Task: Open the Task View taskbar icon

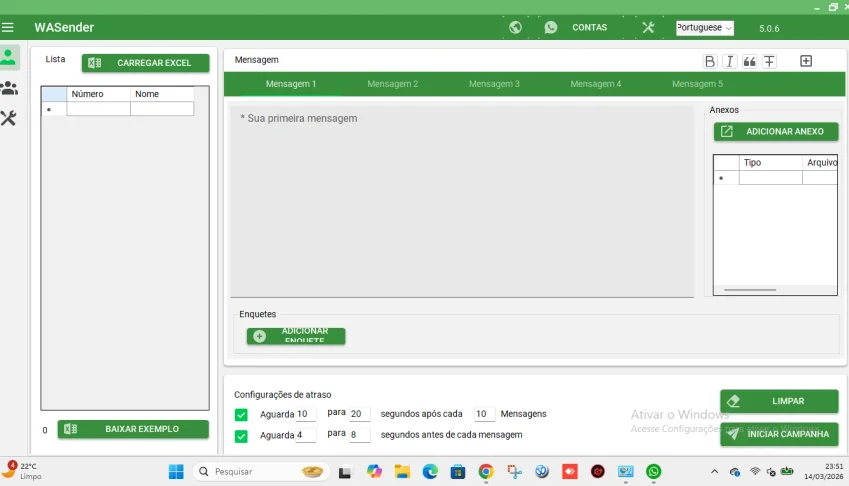Action: [x=345, y=472]
